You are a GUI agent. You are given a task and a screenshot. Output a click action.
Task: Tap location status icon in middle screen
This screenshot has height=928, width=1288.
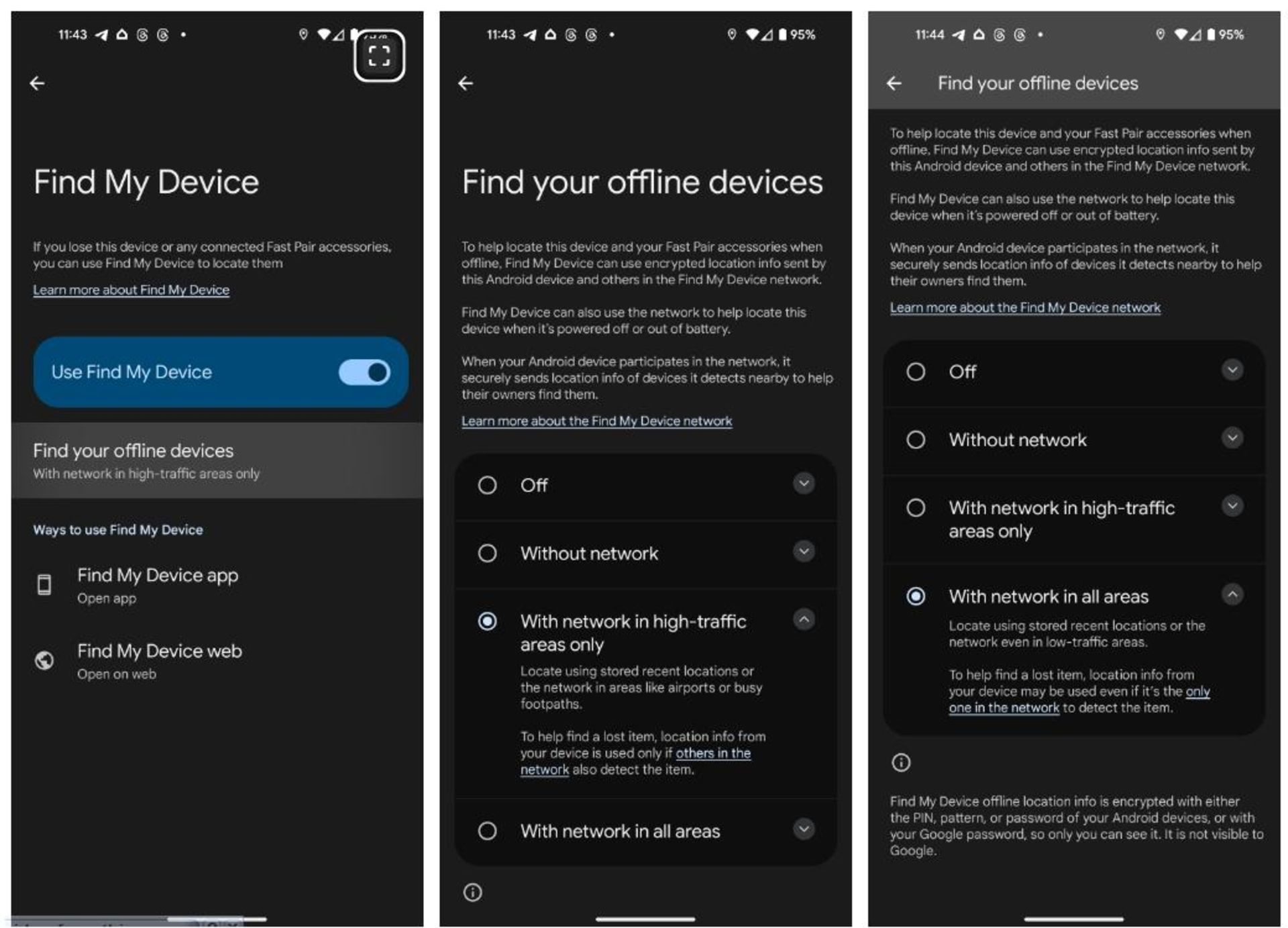731,34
